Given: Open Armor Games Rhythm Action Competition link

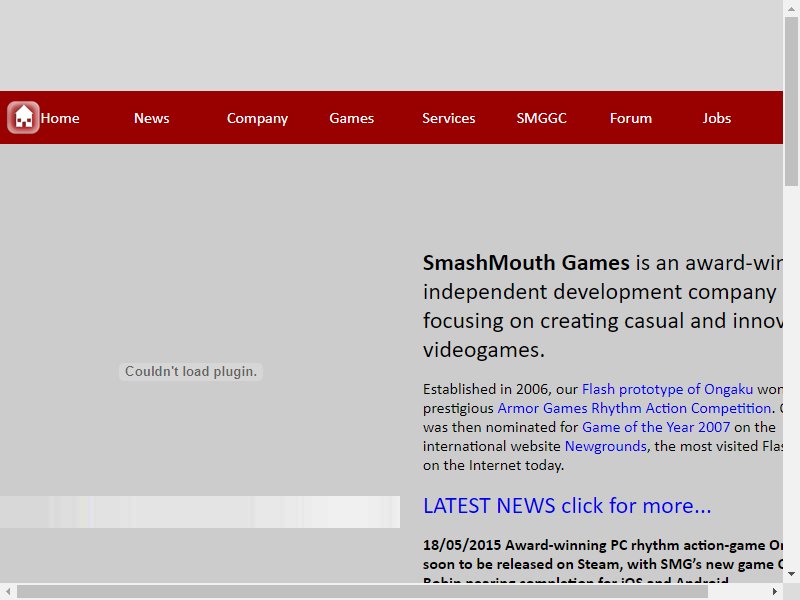Looking at the screenshot, I should (x=634, y=408).
